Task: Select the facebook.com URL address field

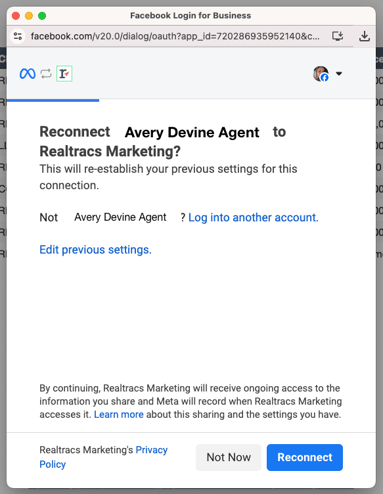Action: pyautogui.click(x=175, y=36)
